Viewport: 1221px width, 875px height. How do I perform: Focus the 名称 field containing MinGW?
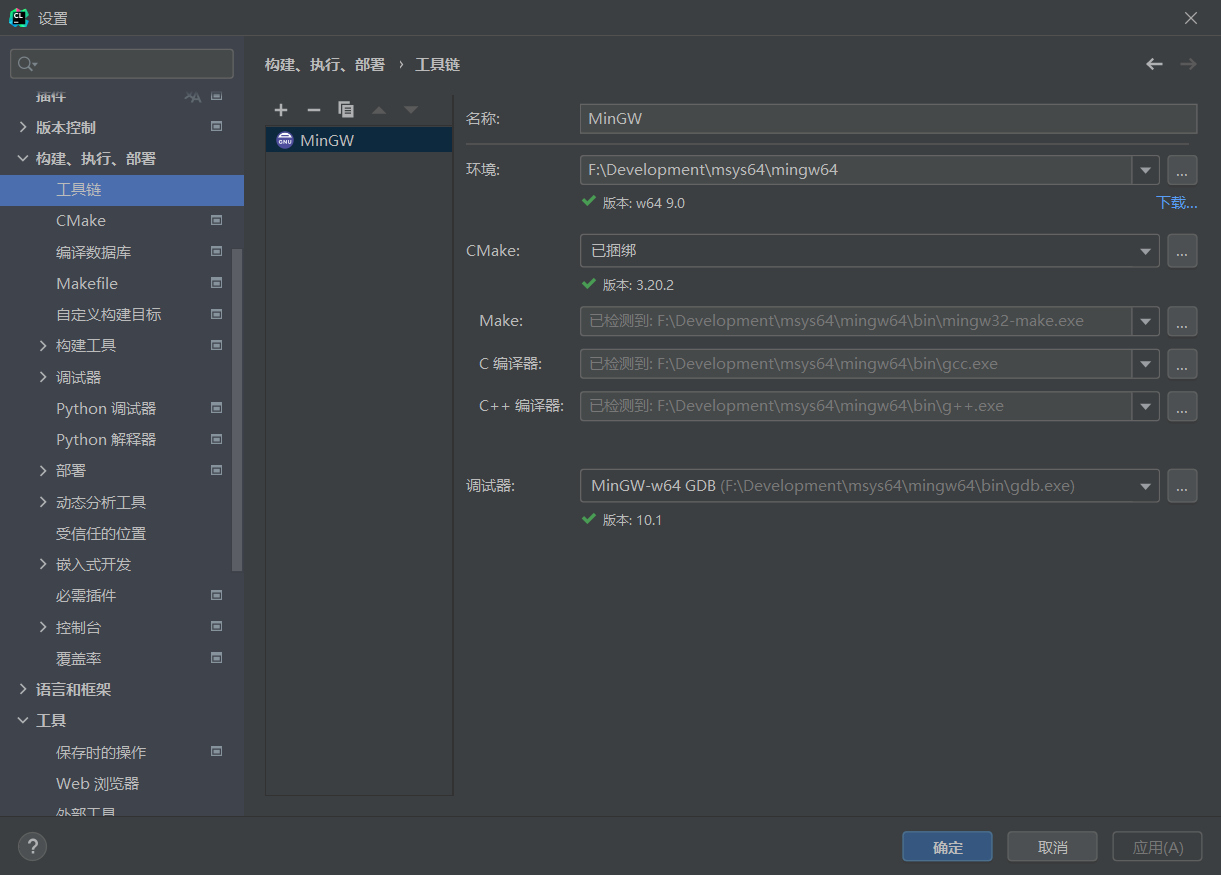pyautogui.click(x=888, y=118)
